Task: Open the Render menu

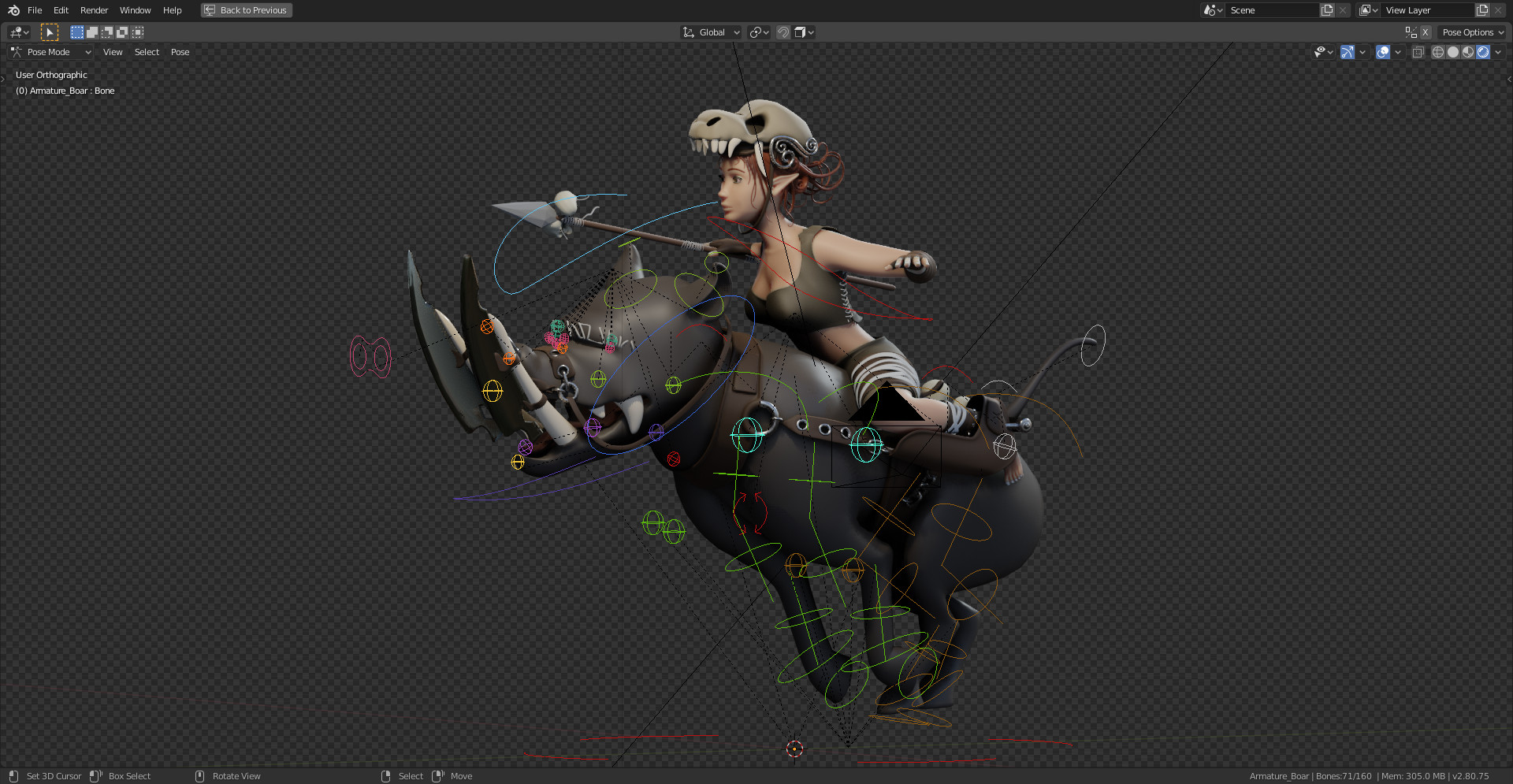Action: (x=94, y=10)
